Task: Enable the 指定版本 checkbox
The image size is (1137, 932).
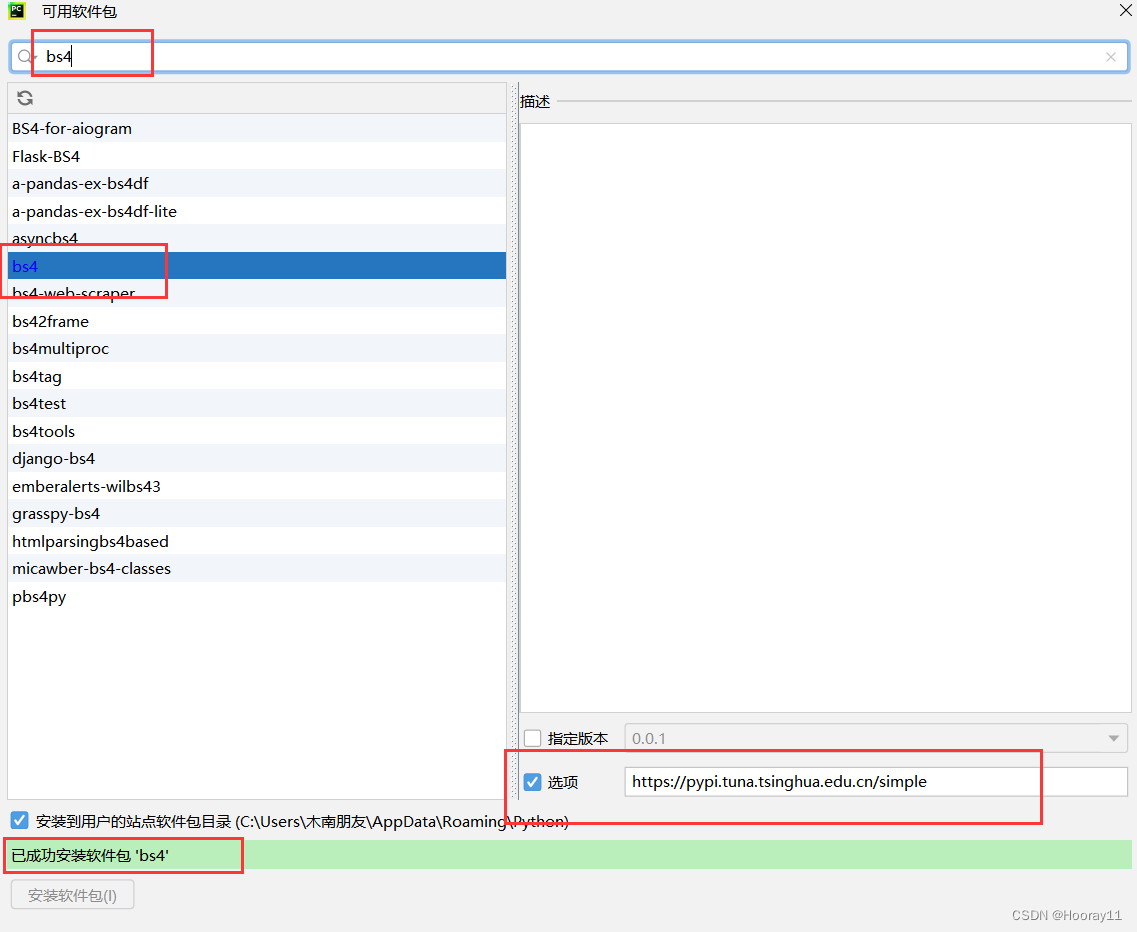Action: [x=532, y=738]
